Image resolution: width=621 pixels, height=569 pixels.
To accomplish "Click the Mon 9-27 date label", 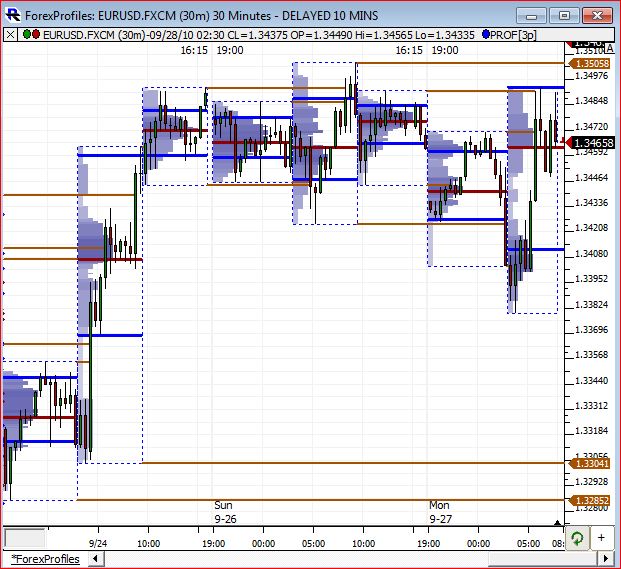I will point(440,512).
